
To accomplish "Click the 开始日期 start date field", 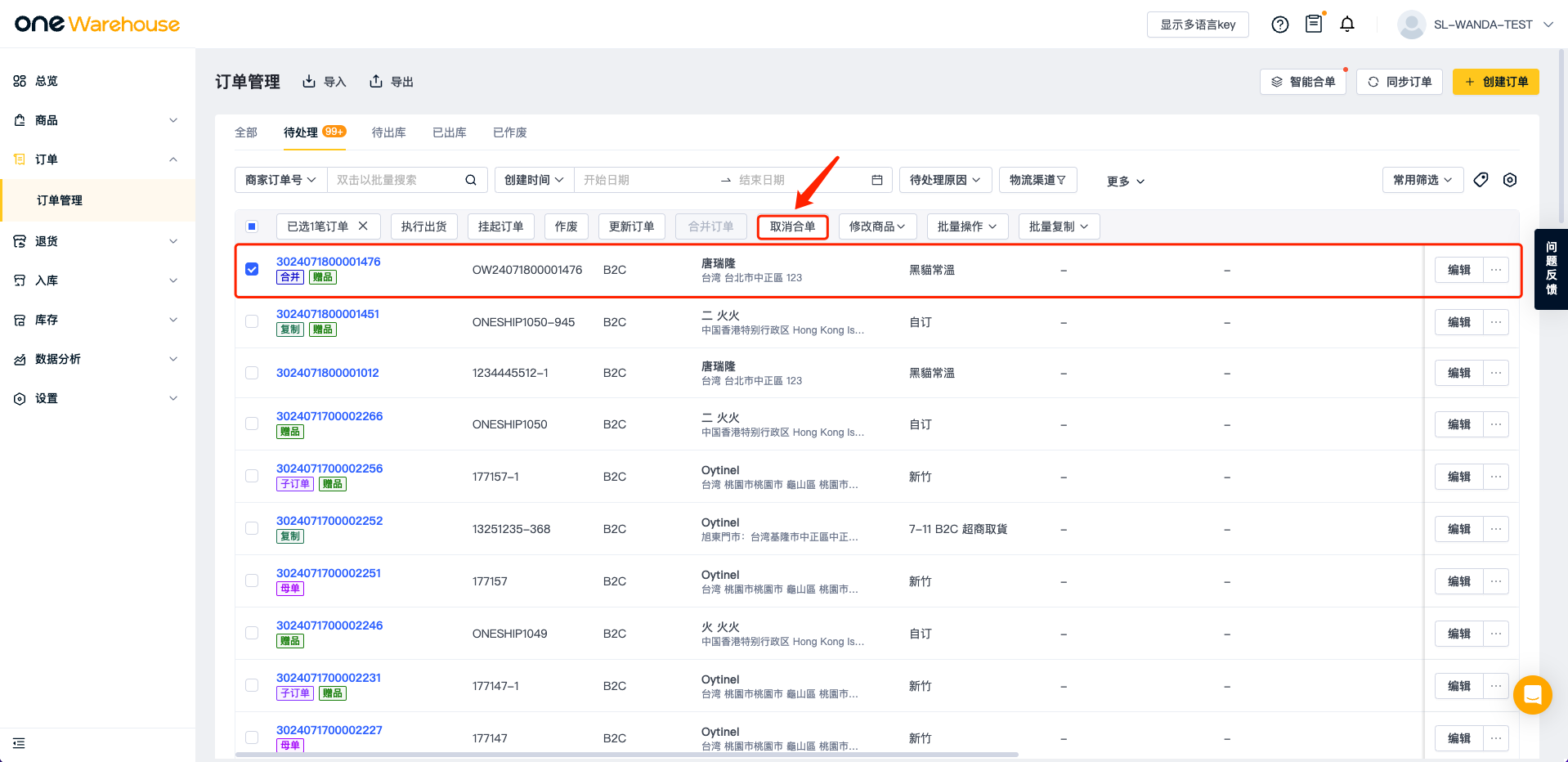I will click(646, 180).
